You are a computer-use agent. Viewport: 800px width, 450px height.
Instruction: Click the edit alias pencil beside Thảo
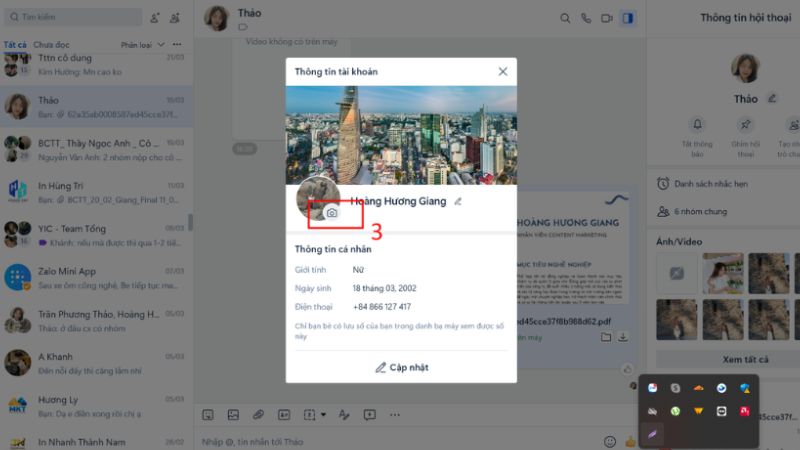[772, 98]
